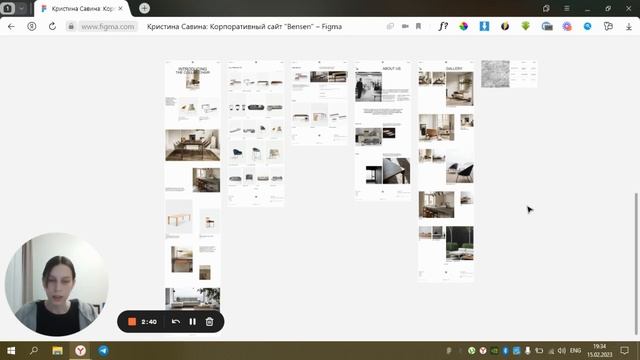The height and width of the screenshot is (360, 640).
Task: Expand the tab group dropdown arrow
Action: coord(21,8)
